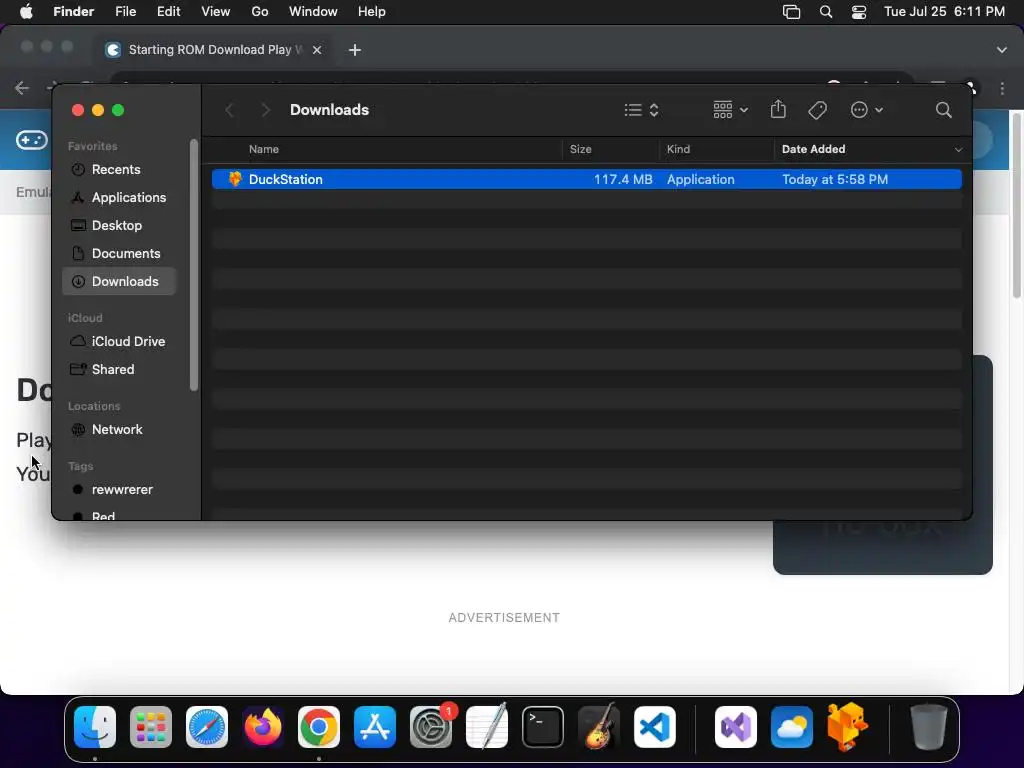Close the Starting ROM Download browser tab
Screen dimensions: 1024x768
317,50
